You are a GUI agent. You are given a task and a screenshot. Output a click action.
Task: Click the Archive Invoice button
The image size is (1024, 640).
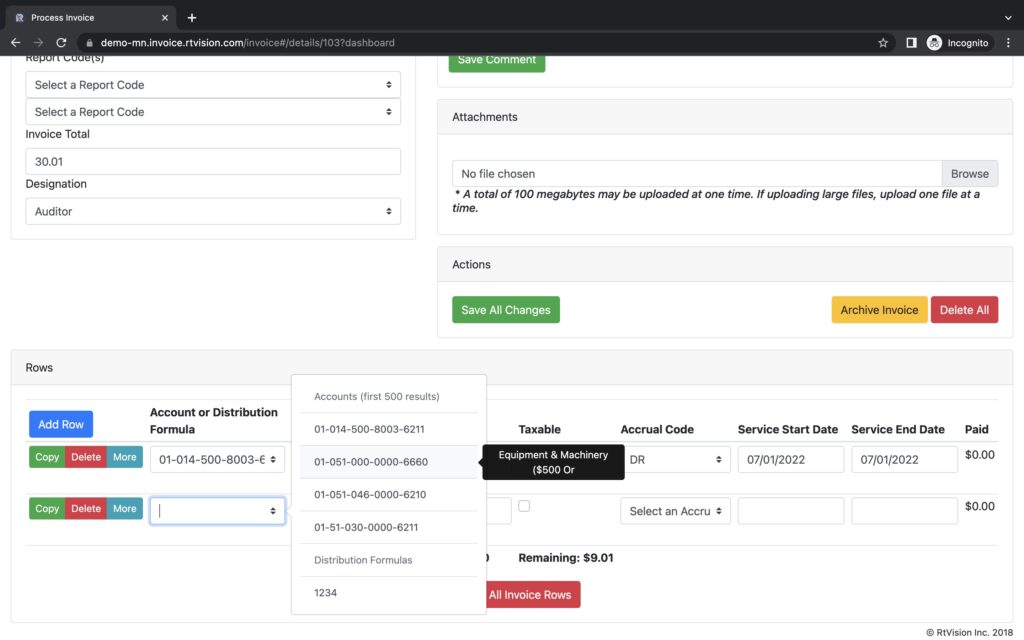tap(878, 309)
